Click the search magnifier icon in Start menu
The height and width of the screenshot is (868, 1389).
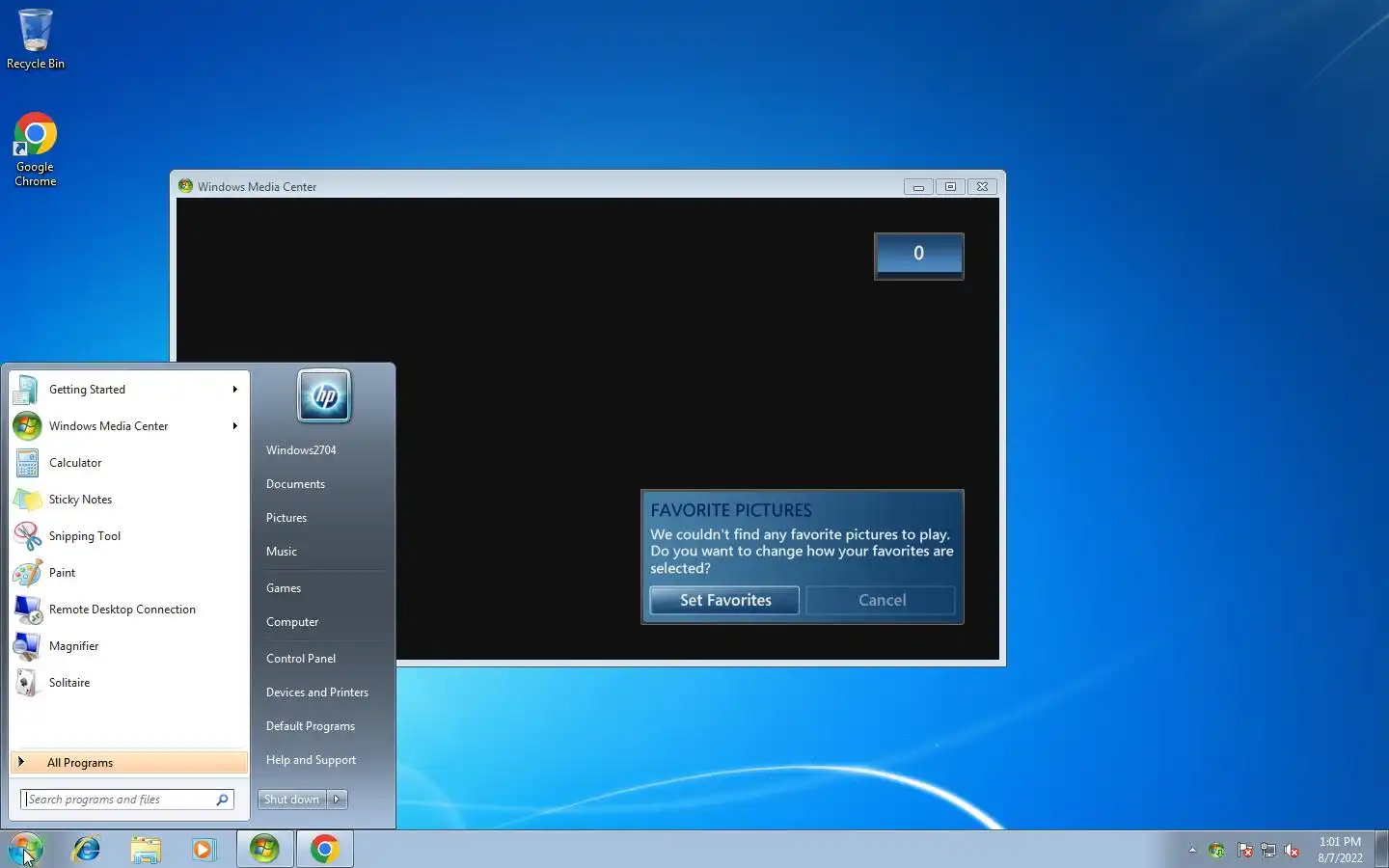(x=223, y=800)
